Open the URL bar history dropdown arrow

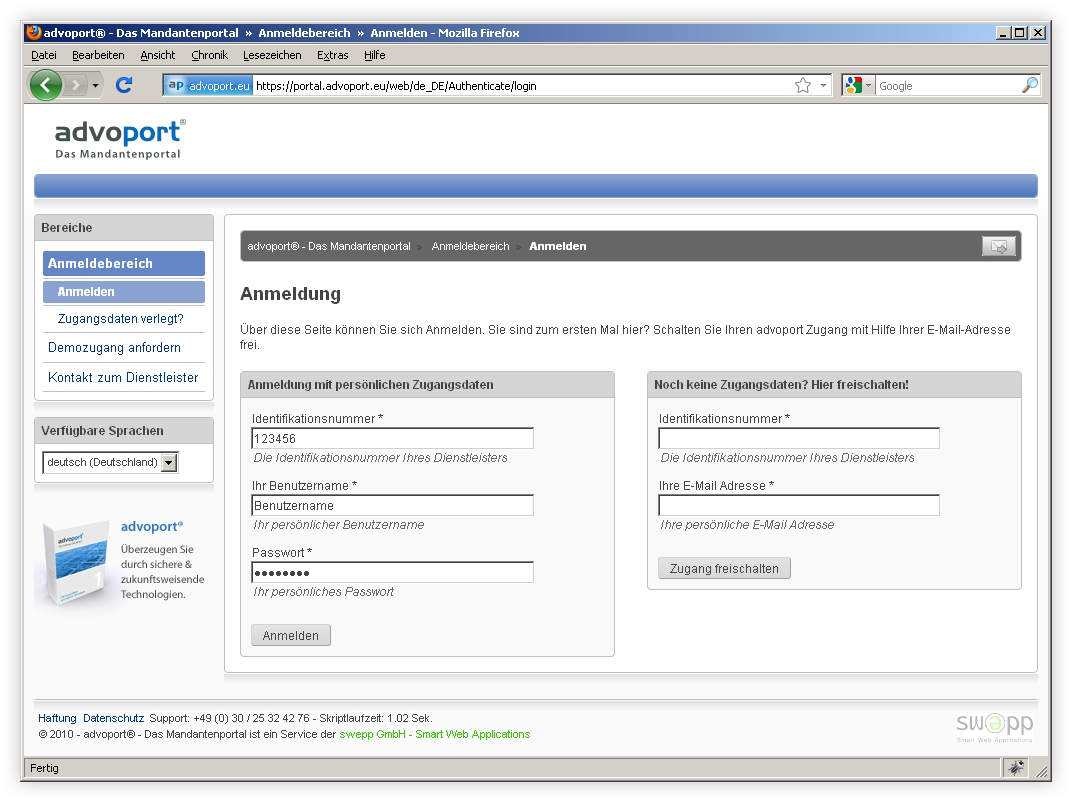click(x=823, y=85)
